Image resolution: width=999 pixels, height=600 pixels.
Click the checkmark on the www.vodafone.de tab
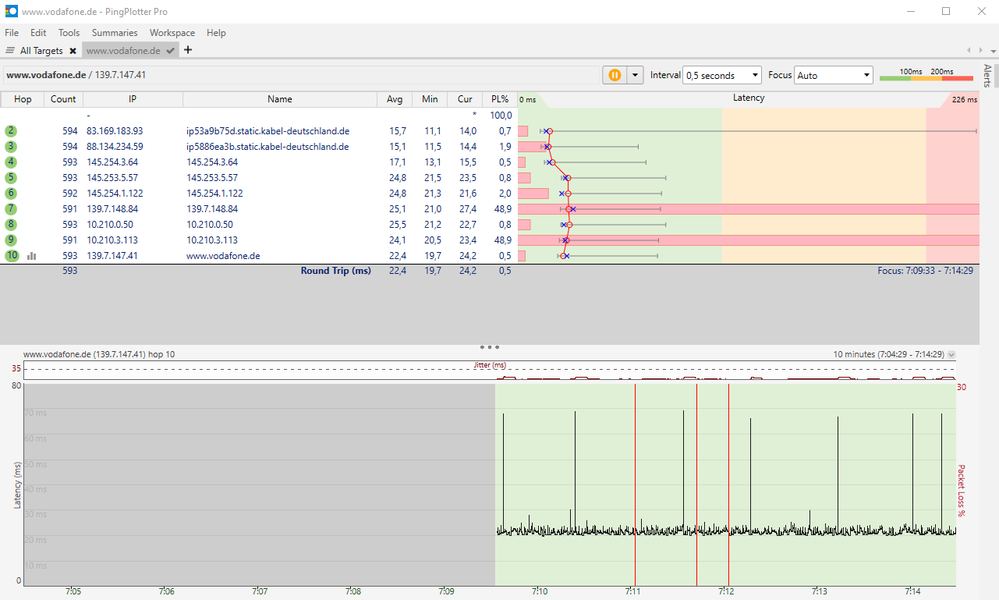(171, 50)
